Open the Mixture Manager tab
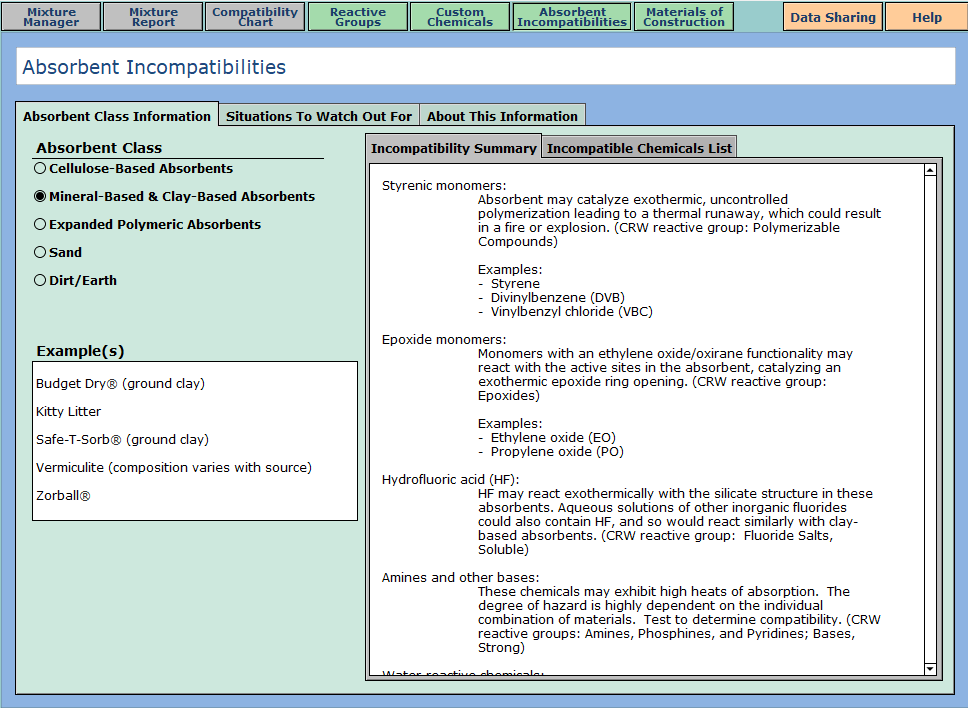 pos(51,17)
